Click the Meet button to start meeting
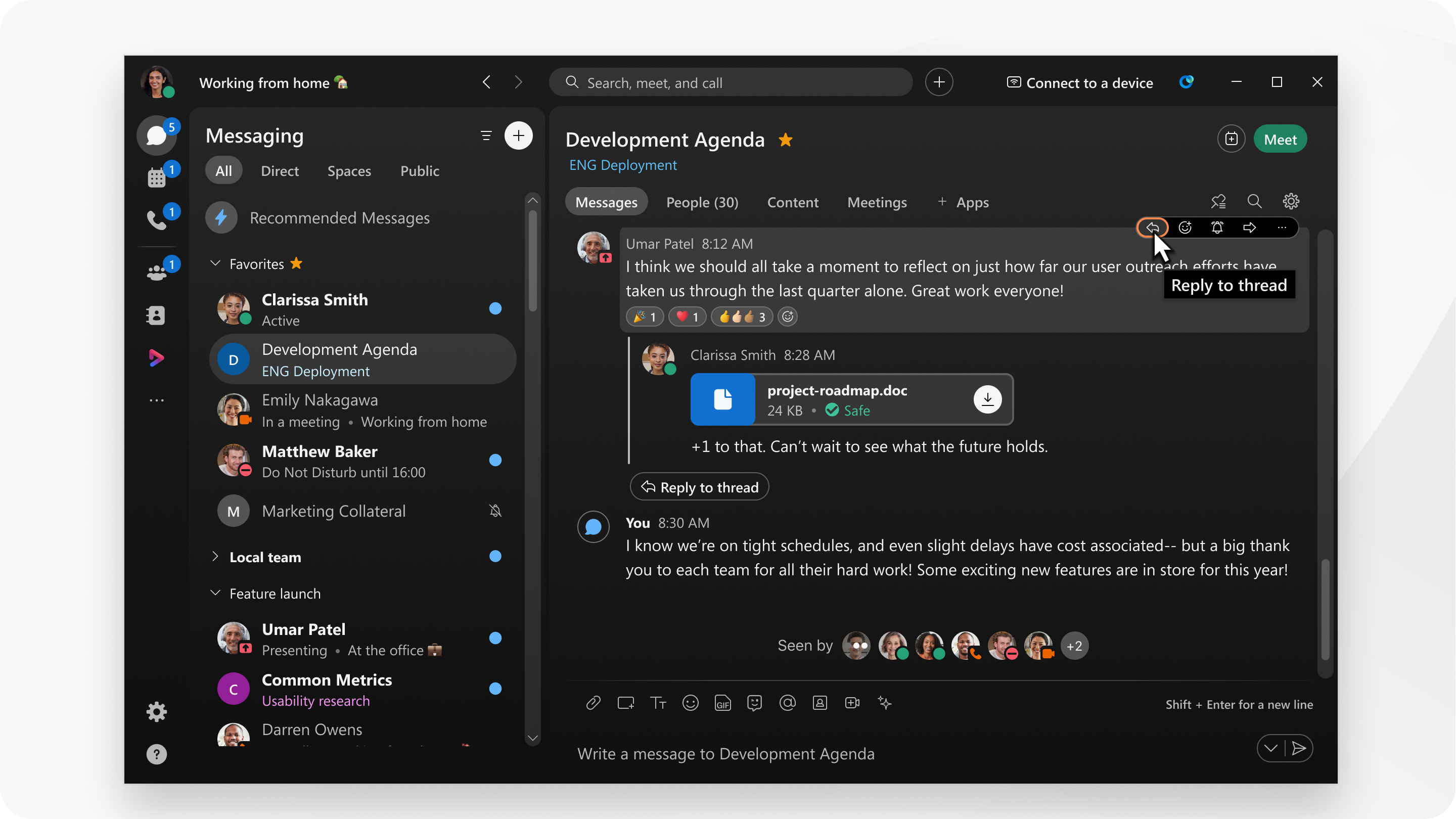Screen dimensions: 1456x819 point(1280,139)
